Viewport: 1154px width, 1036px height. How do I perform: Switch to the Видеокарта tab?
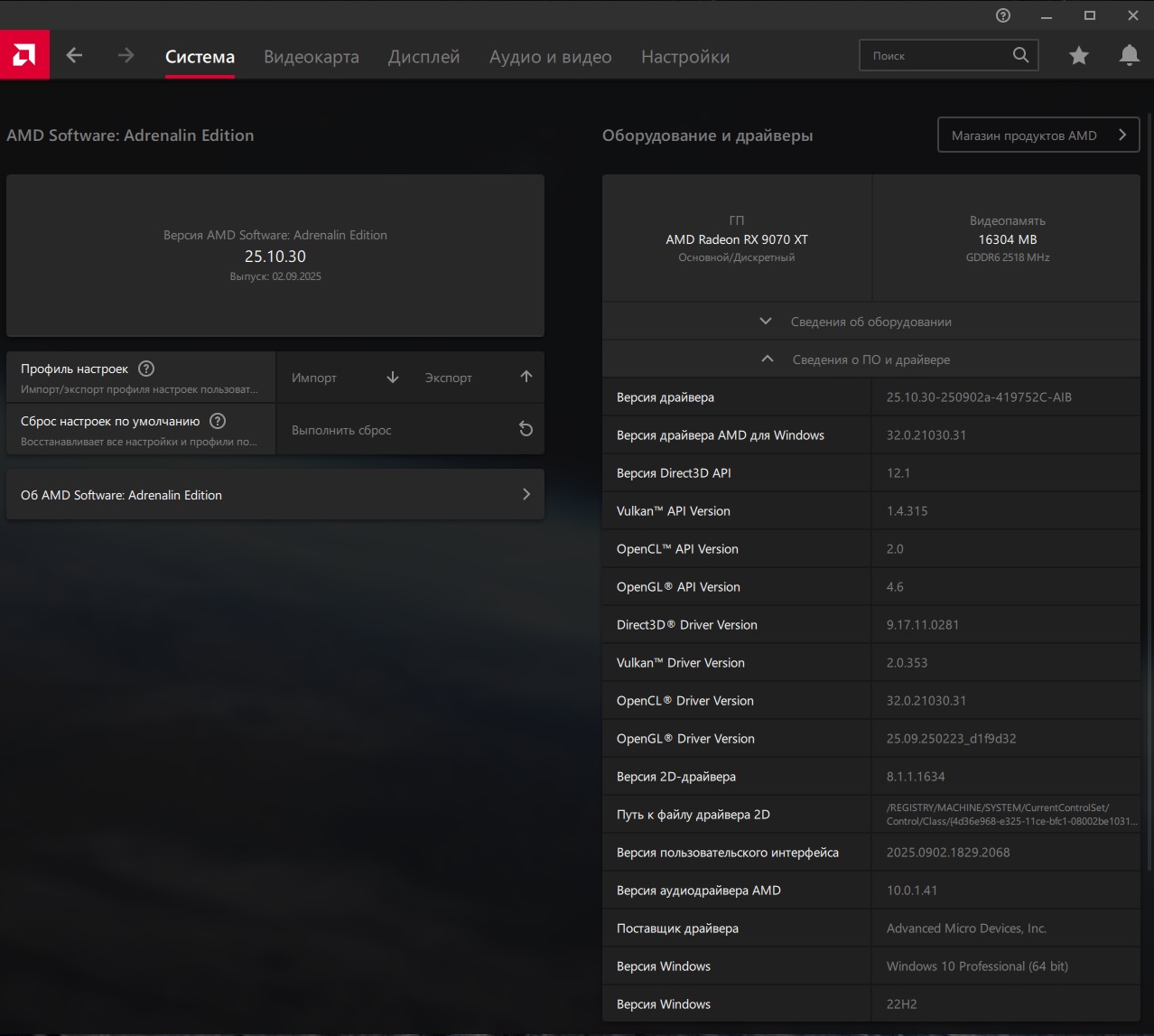point(312,57)
